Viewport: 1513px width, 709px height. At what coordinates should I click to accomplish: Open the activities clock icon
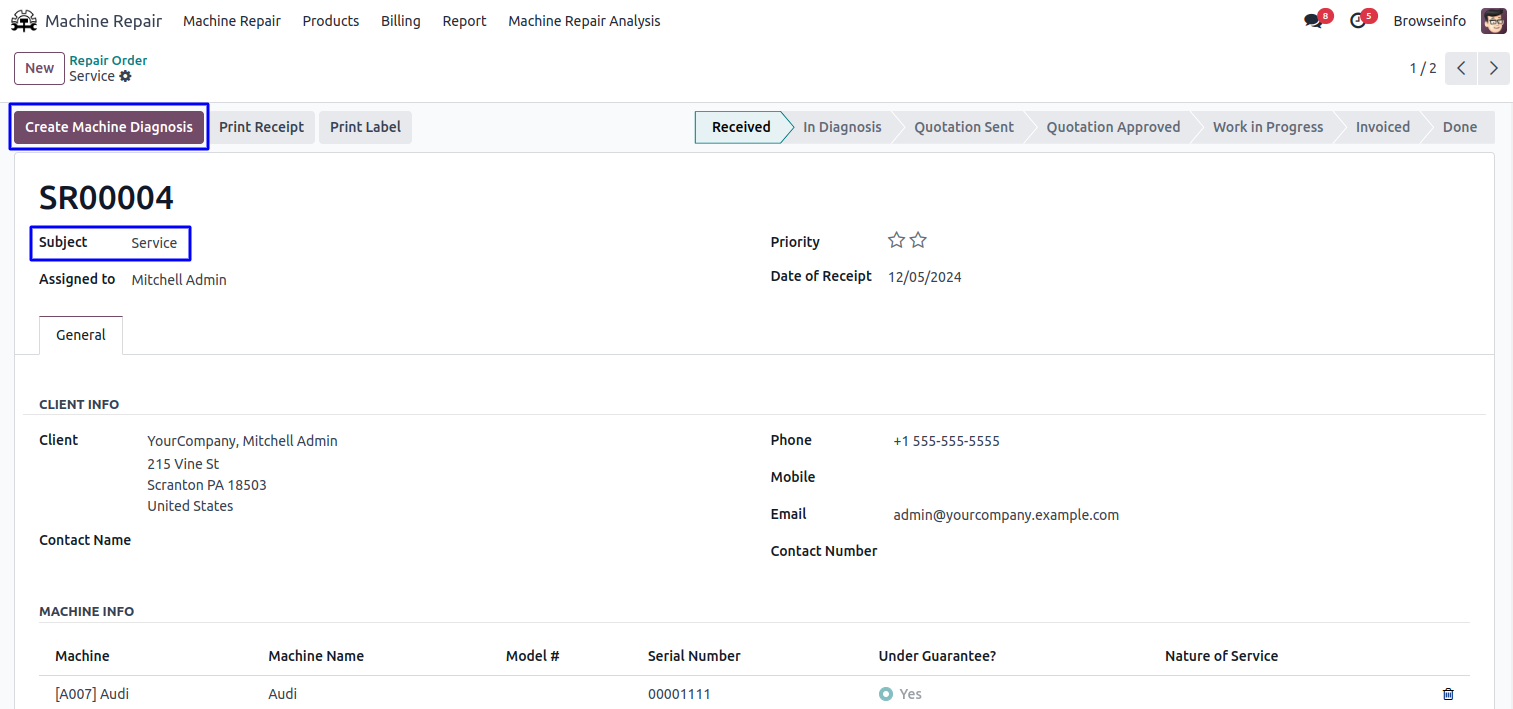tap(1357, 21)
